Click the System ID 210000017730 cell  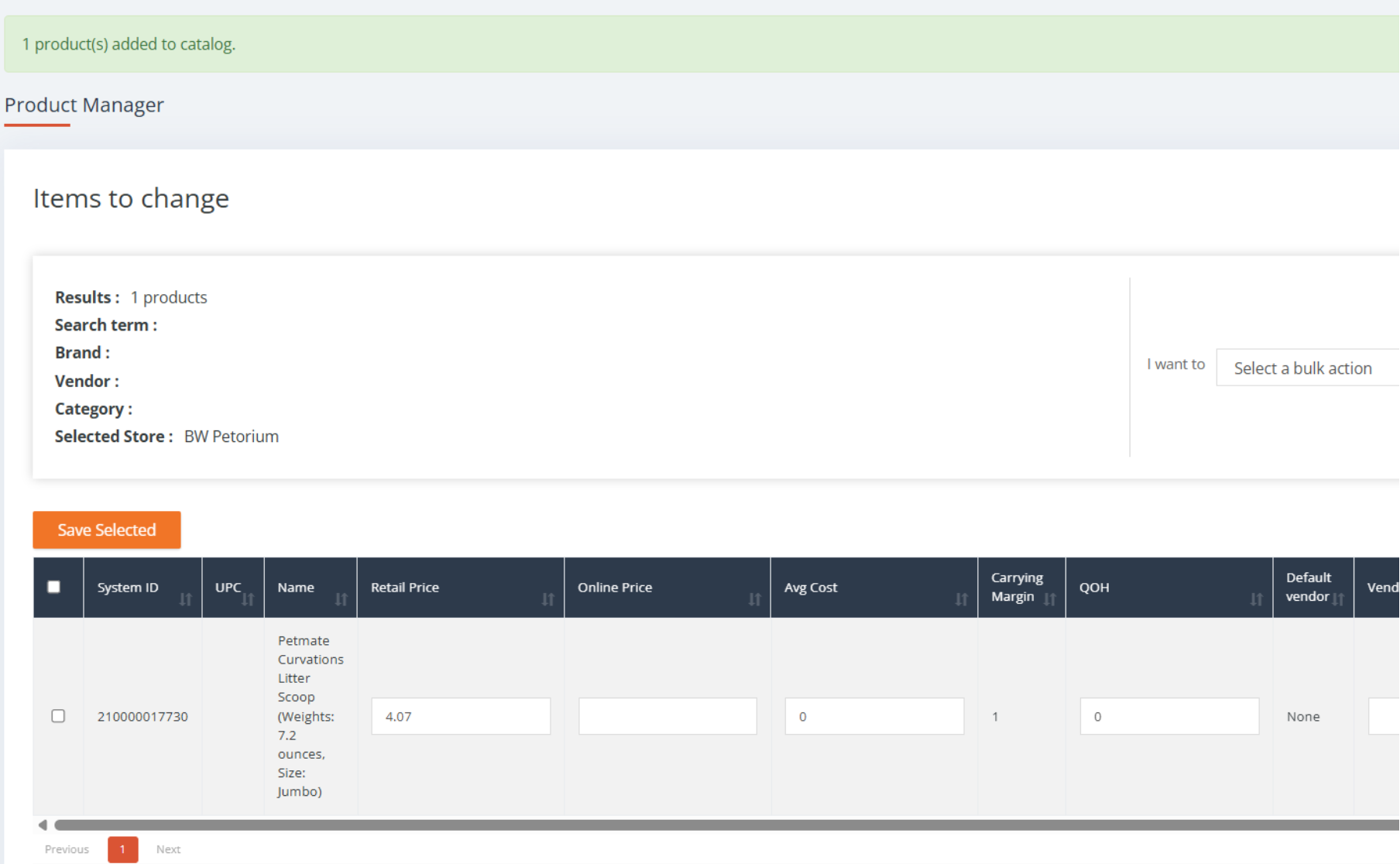coord(142,717)
